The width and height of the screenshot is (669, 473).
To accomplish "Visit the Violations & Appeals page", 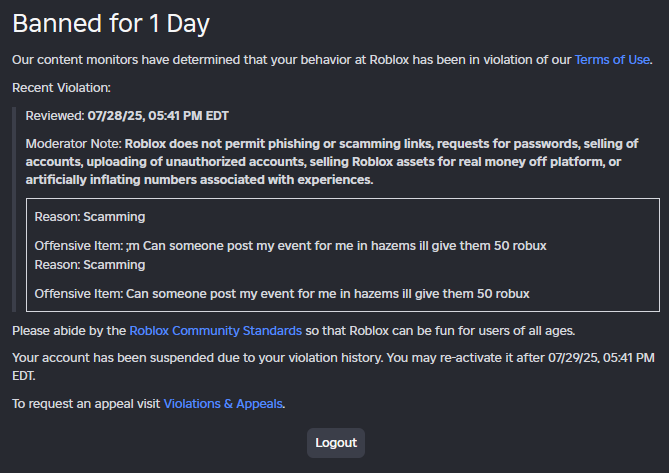I will [x=223, y=404].
